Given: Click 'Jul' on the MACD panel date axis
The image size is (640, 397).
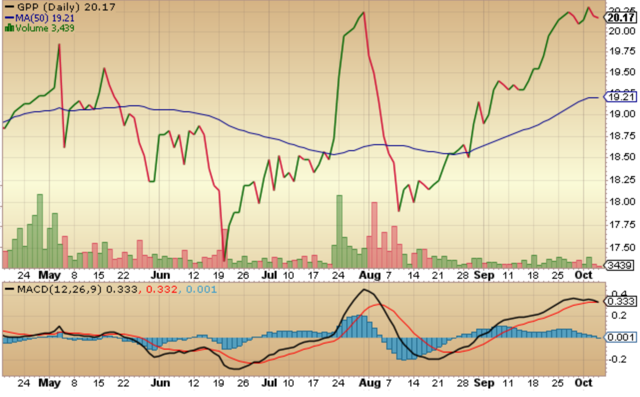Looking at the screenshot, I should click(269, 383).
